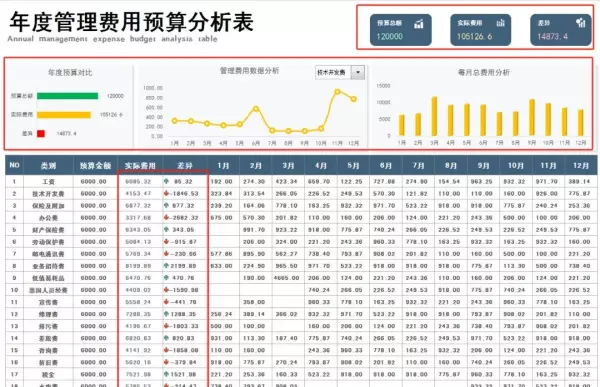Click the bar chart icon on 预算总额 card
Image resolution: width=600 pixels, height=387 pixels.
419,24
